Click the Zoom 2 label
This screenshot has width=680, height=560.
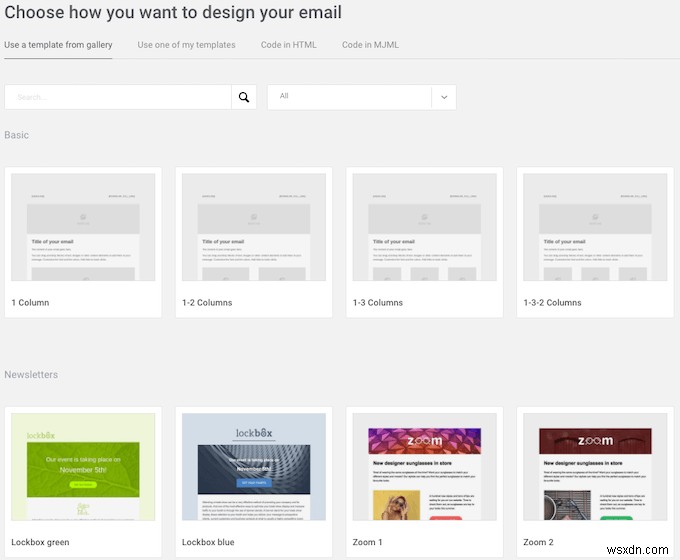click(538, 542)
